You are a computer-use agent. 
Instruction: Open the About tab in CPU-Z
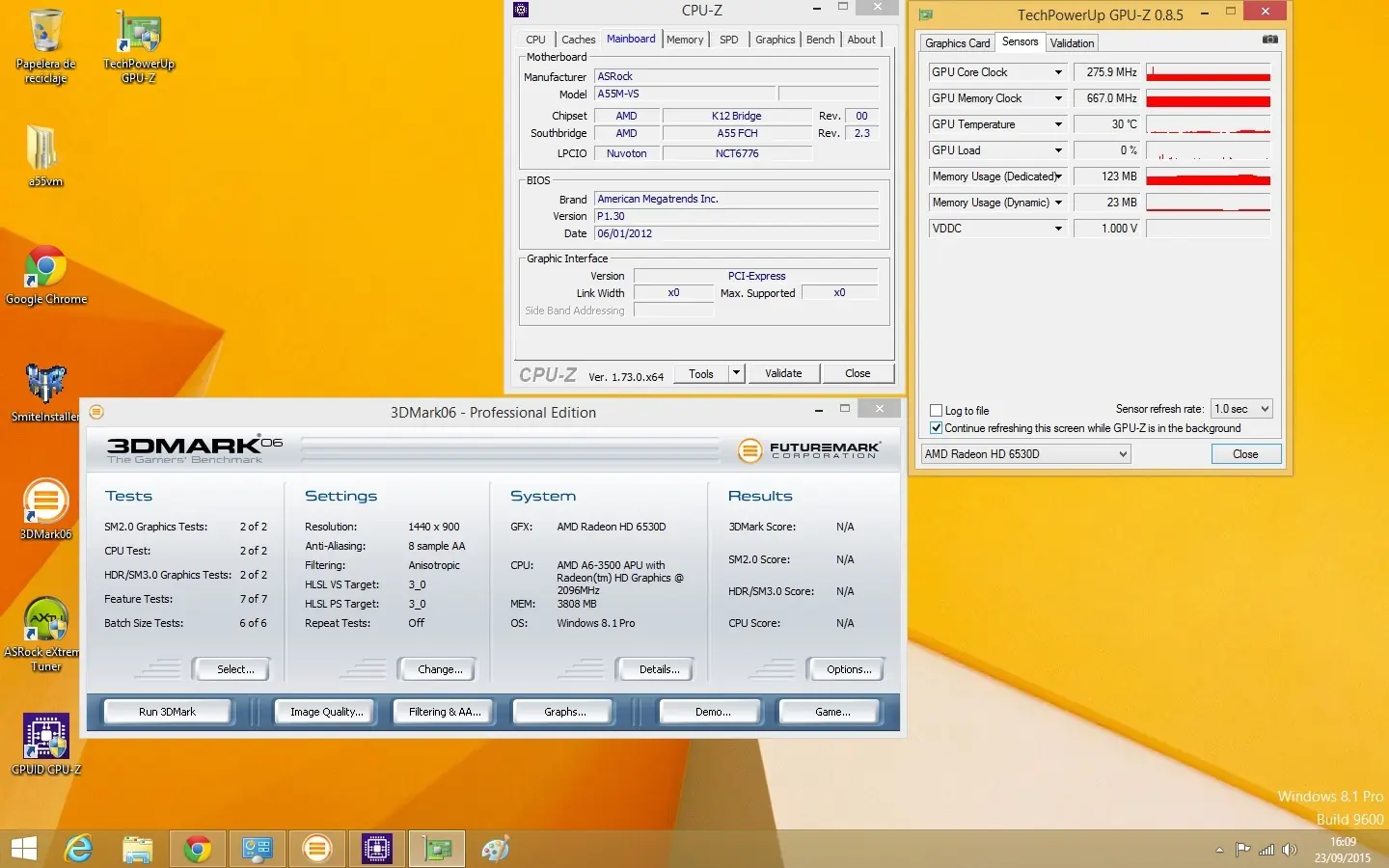coord(861,40)
